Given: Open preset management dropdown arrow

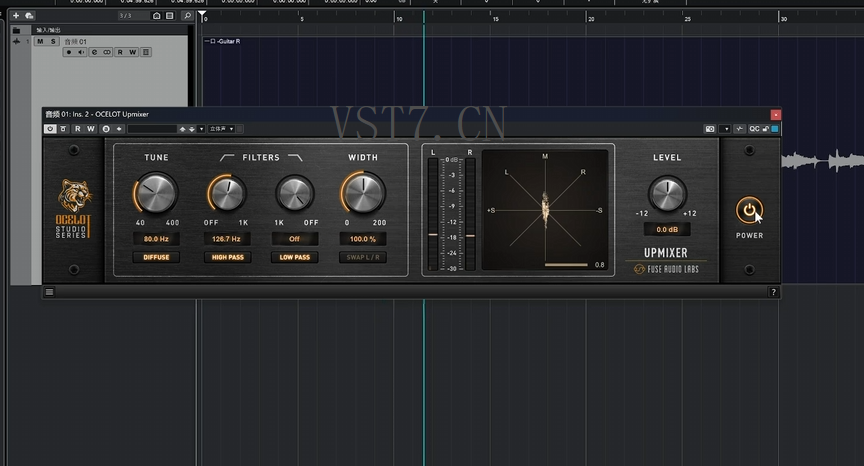Looking at the screenshot, I should (x=201, y=129).
